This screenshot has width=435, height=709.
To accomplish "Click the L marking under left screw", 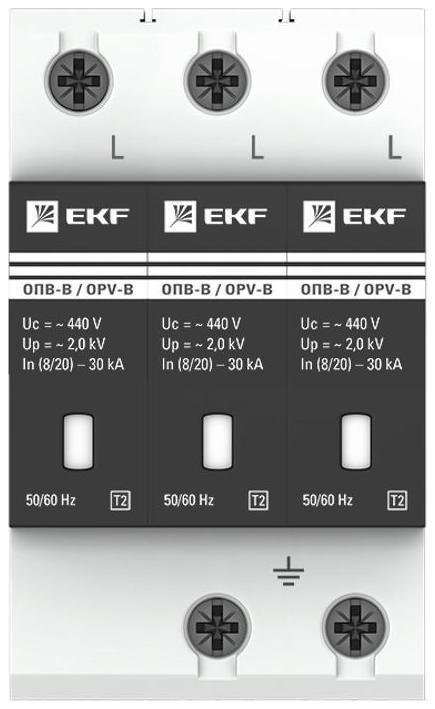I will (117, 147).
